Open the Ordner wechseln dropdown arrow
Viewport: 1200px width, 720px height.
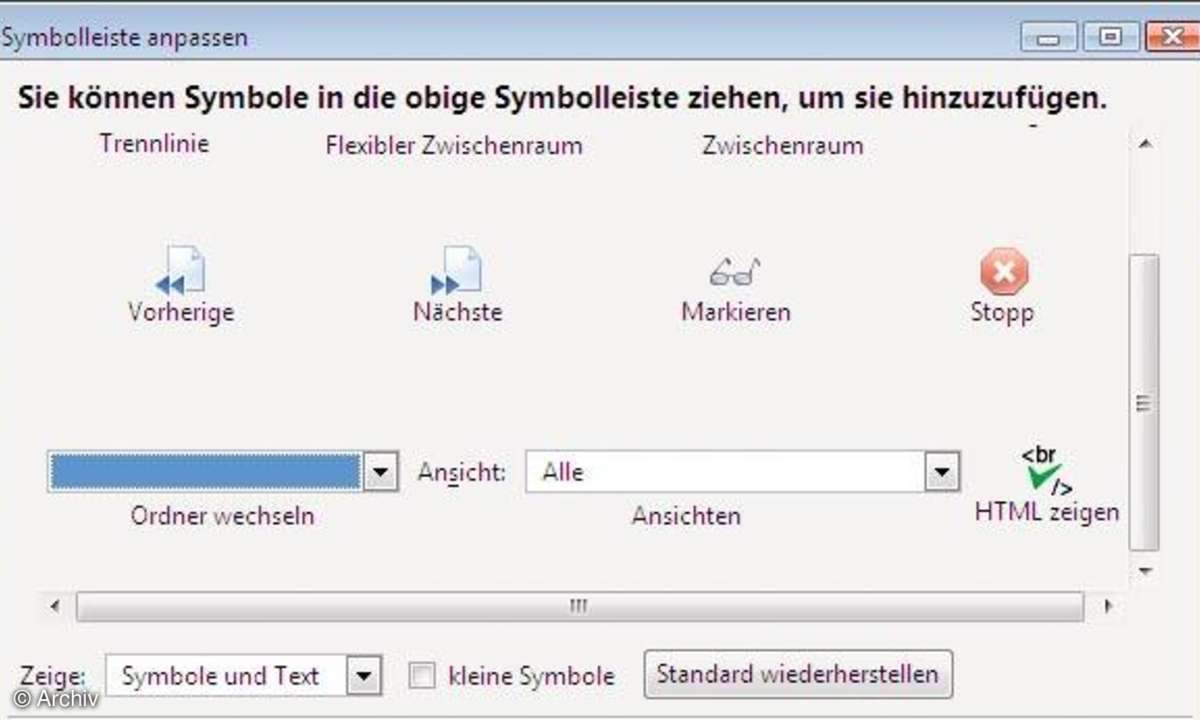click(x=379, y=473)
